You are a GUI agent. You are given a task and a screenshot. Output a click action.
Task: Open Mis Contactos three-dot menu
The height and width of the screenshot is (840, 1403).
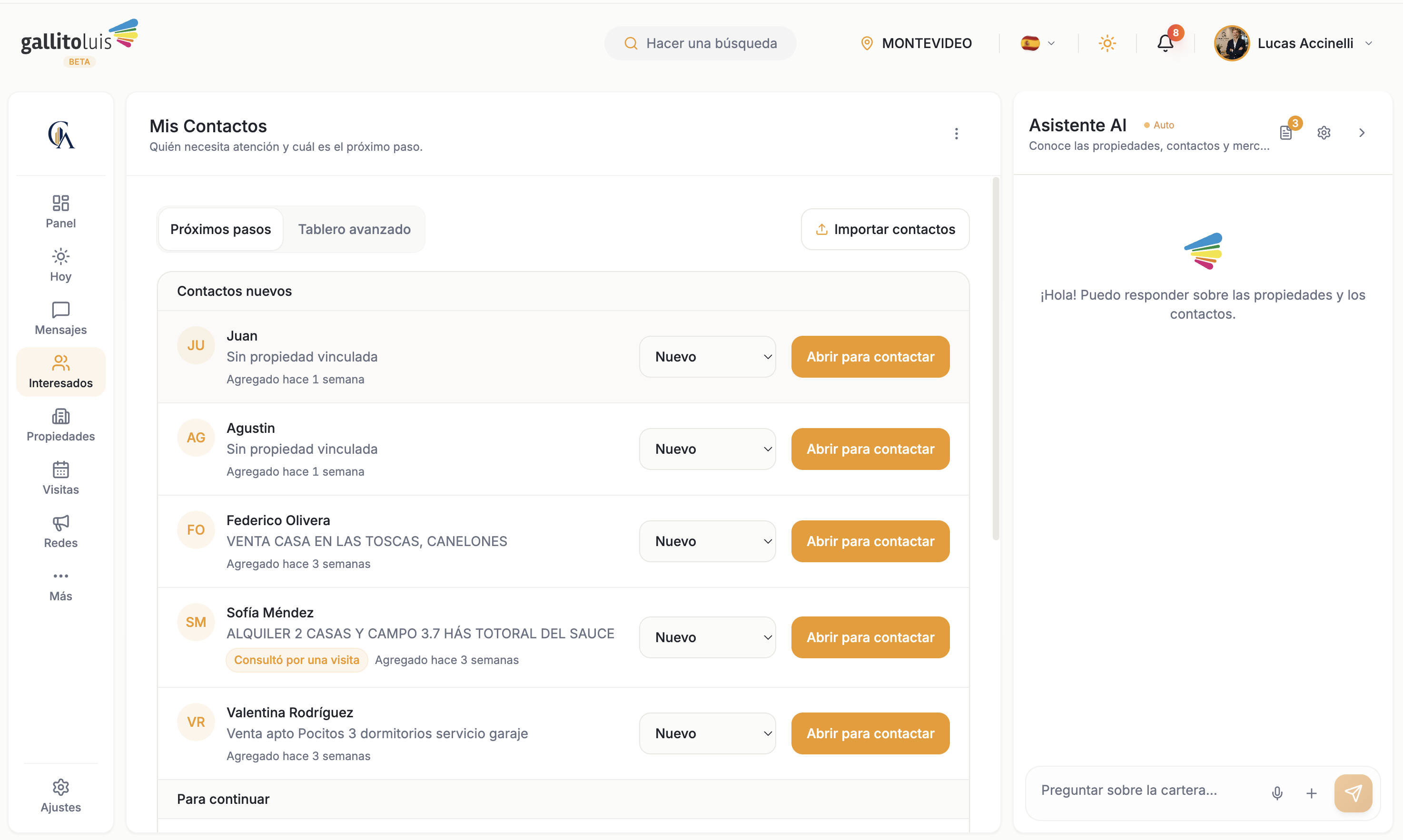(956, 134)
